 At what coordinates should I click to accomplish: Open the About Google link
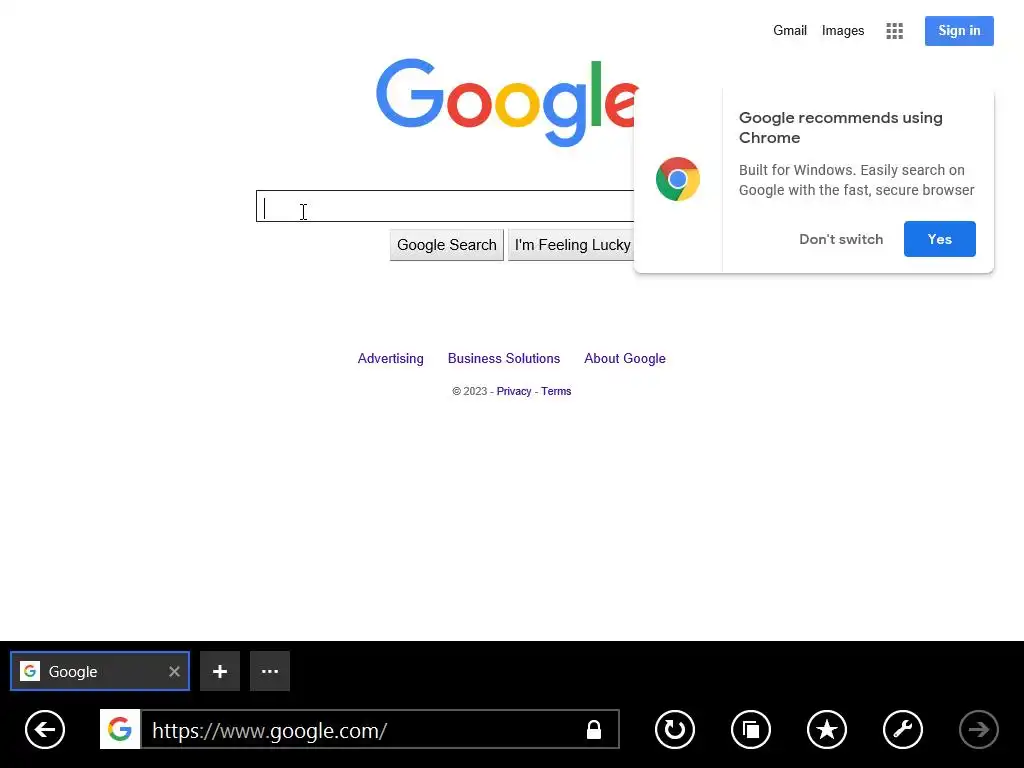[625, 359]
